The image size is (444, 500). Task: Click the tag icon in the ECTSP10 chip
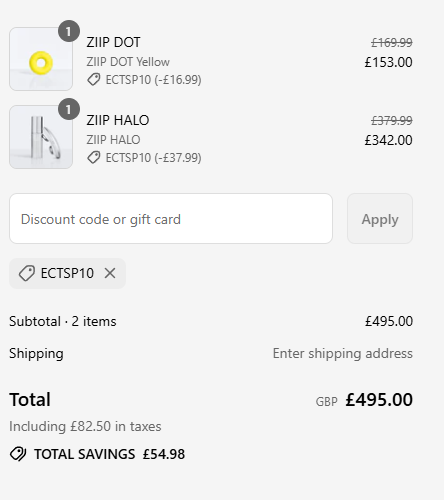click(27, 273)
